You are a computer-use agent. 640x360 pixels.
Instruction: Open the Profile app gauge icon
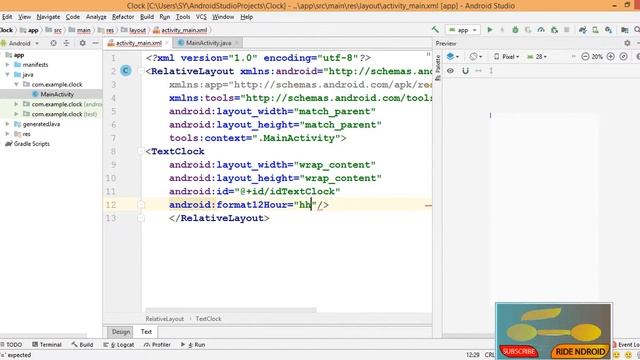[541, 30]
